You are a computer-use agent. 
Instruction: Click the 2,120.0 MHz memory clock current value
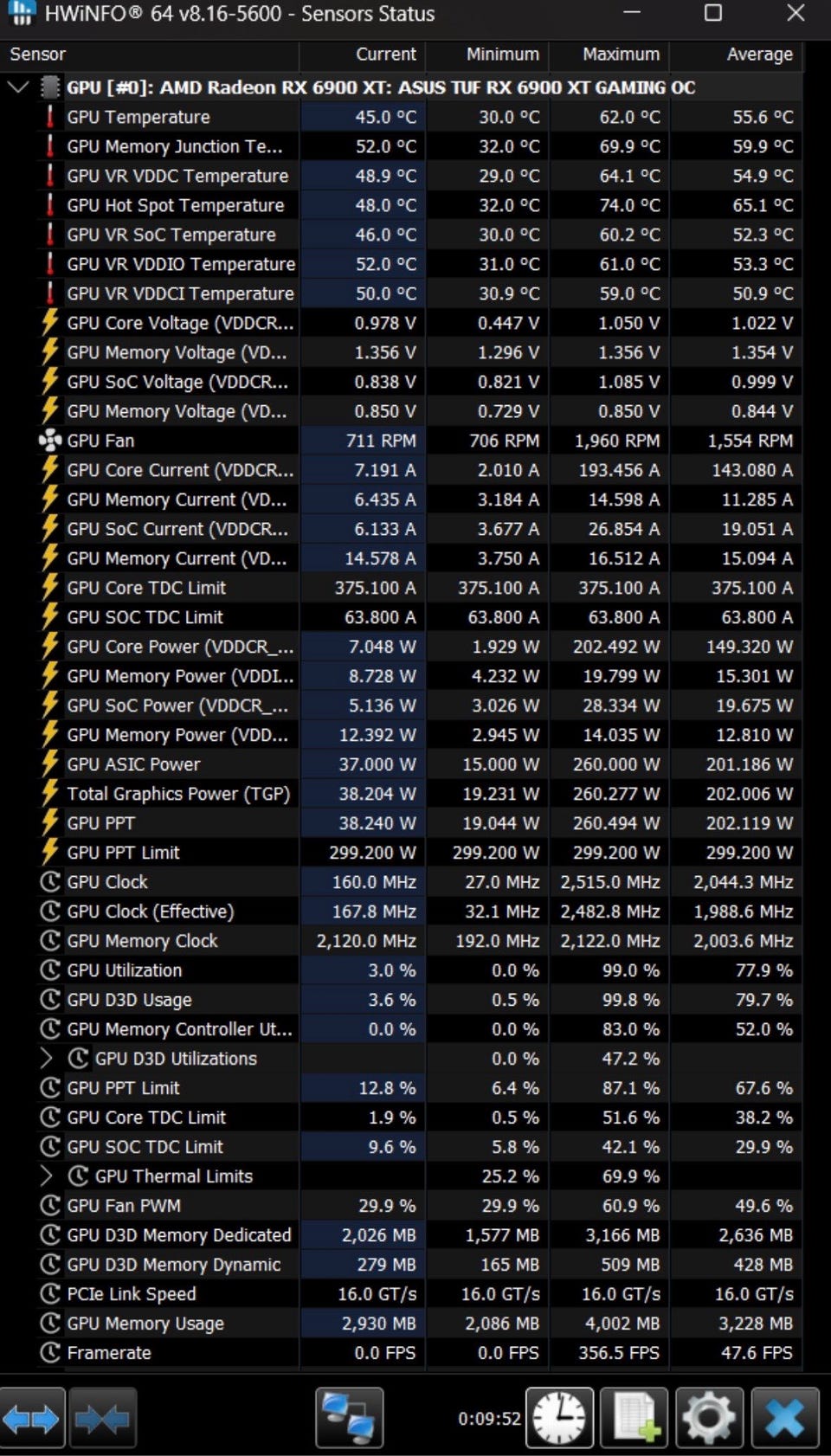pyautogui.click(x=366, y=941)
